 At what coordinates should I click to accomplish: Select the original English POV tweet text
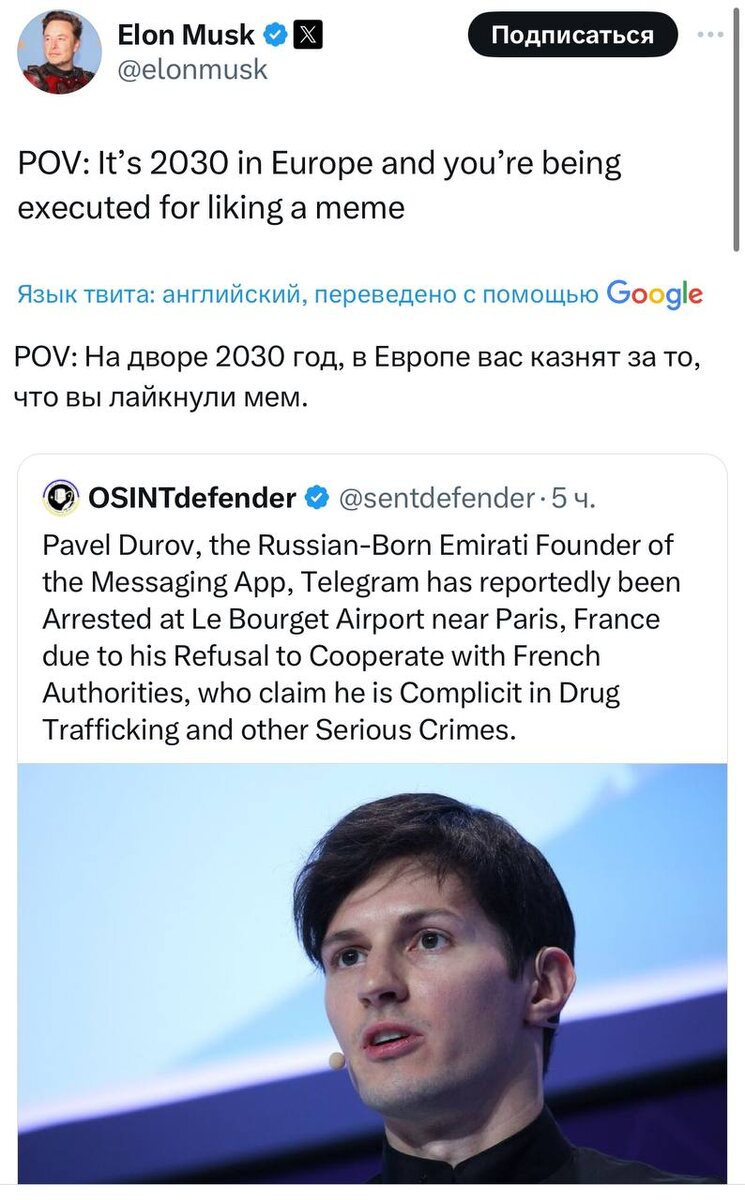(x=320, y=185)
